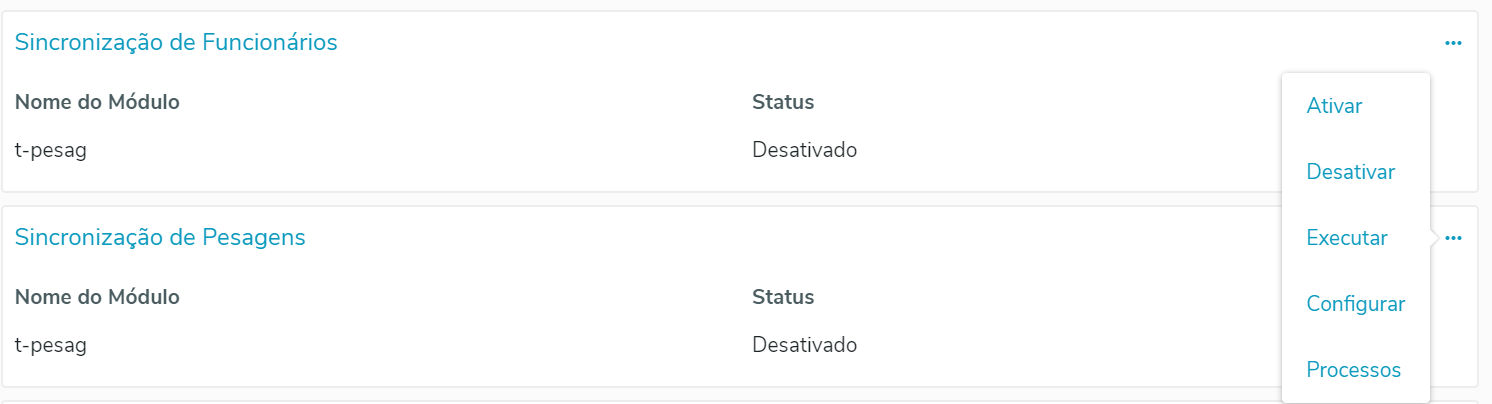Click Desativado status in the Funcionários card
The image size is (1492, 404).
[804, 150]
